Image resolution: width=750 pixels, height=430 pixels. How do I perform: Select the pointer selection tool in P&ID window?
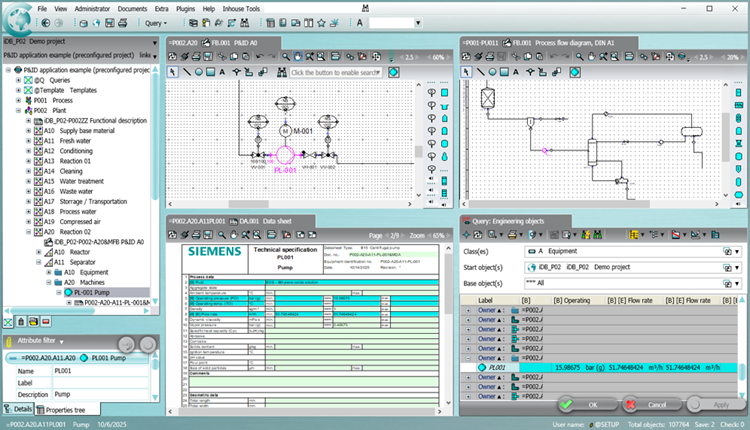click(x=172, y=72)
